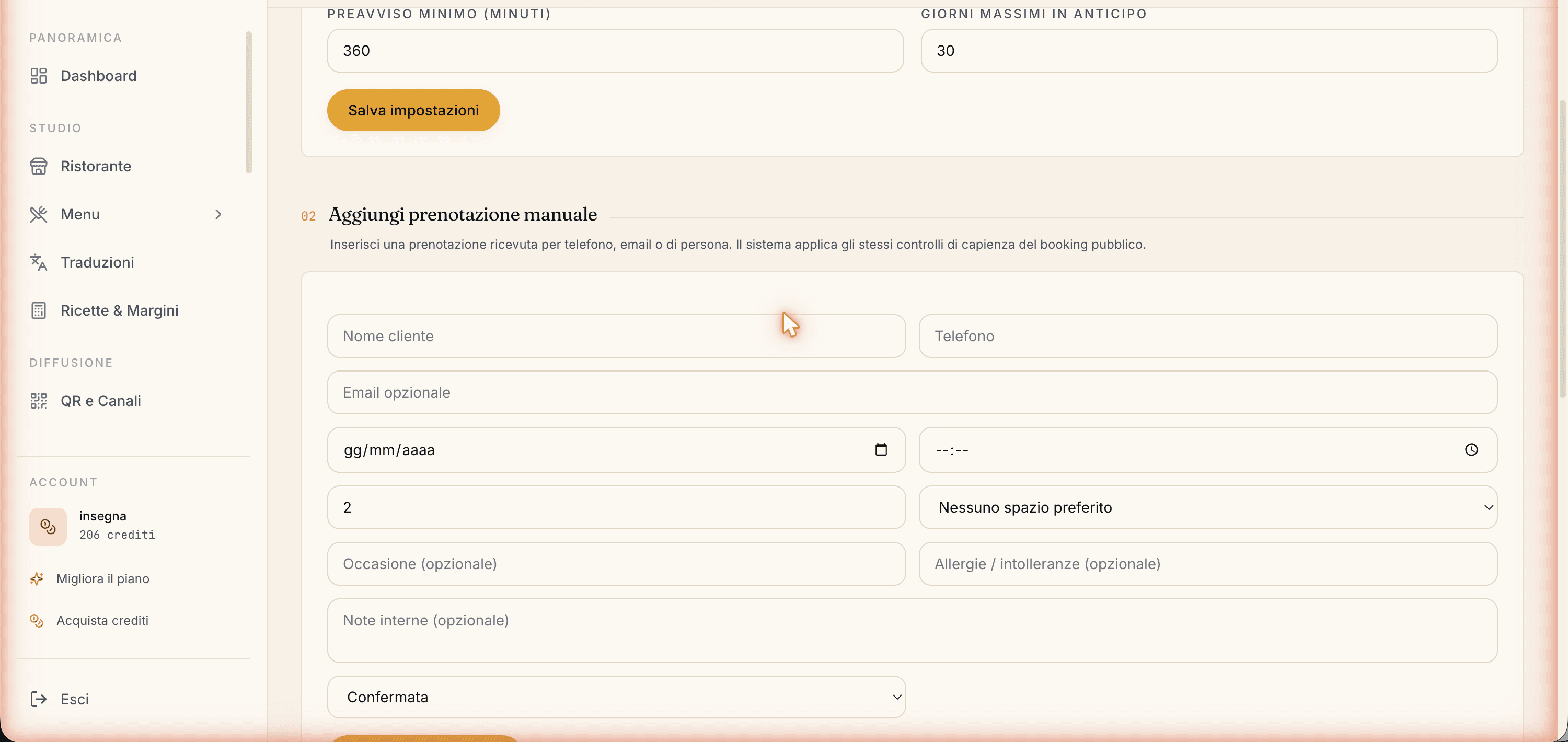Click the gg/mm/aaaa date field

(616, 450)
